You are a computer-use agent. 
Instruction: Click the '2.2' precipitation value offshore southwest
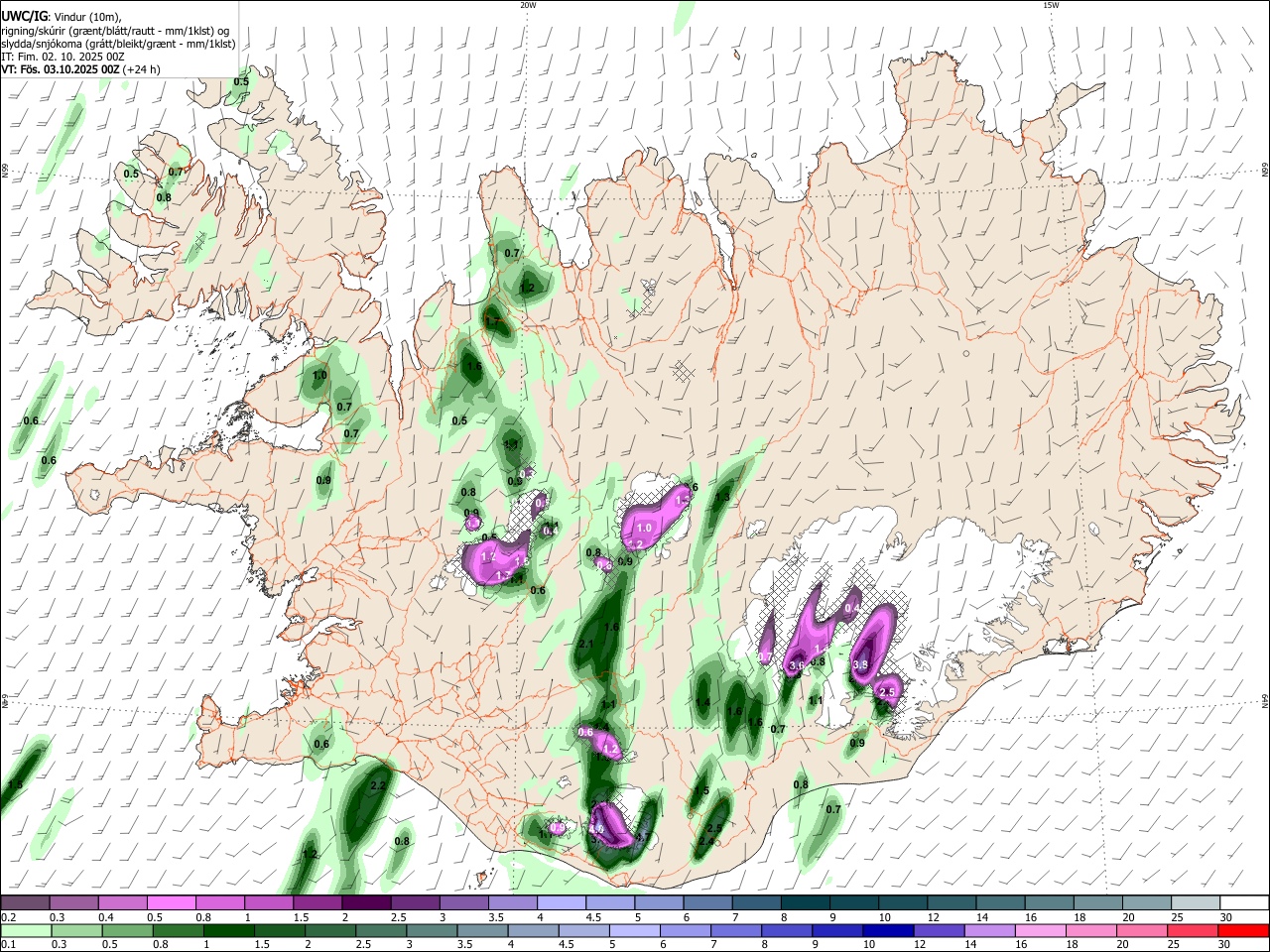point(377,785)
